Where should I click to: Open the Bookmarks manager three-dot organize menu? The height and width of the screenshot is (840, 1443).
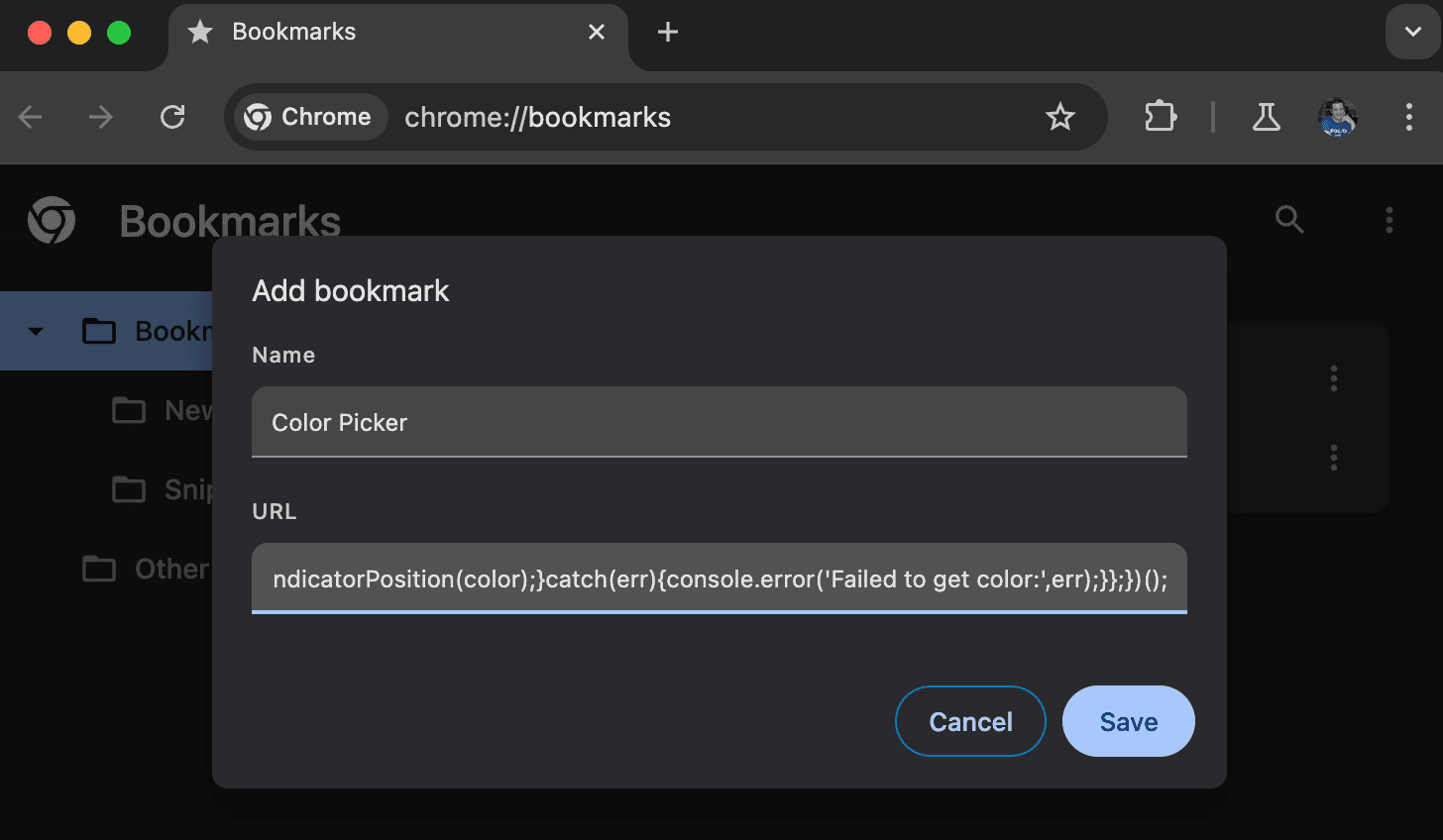point(1389,220)
